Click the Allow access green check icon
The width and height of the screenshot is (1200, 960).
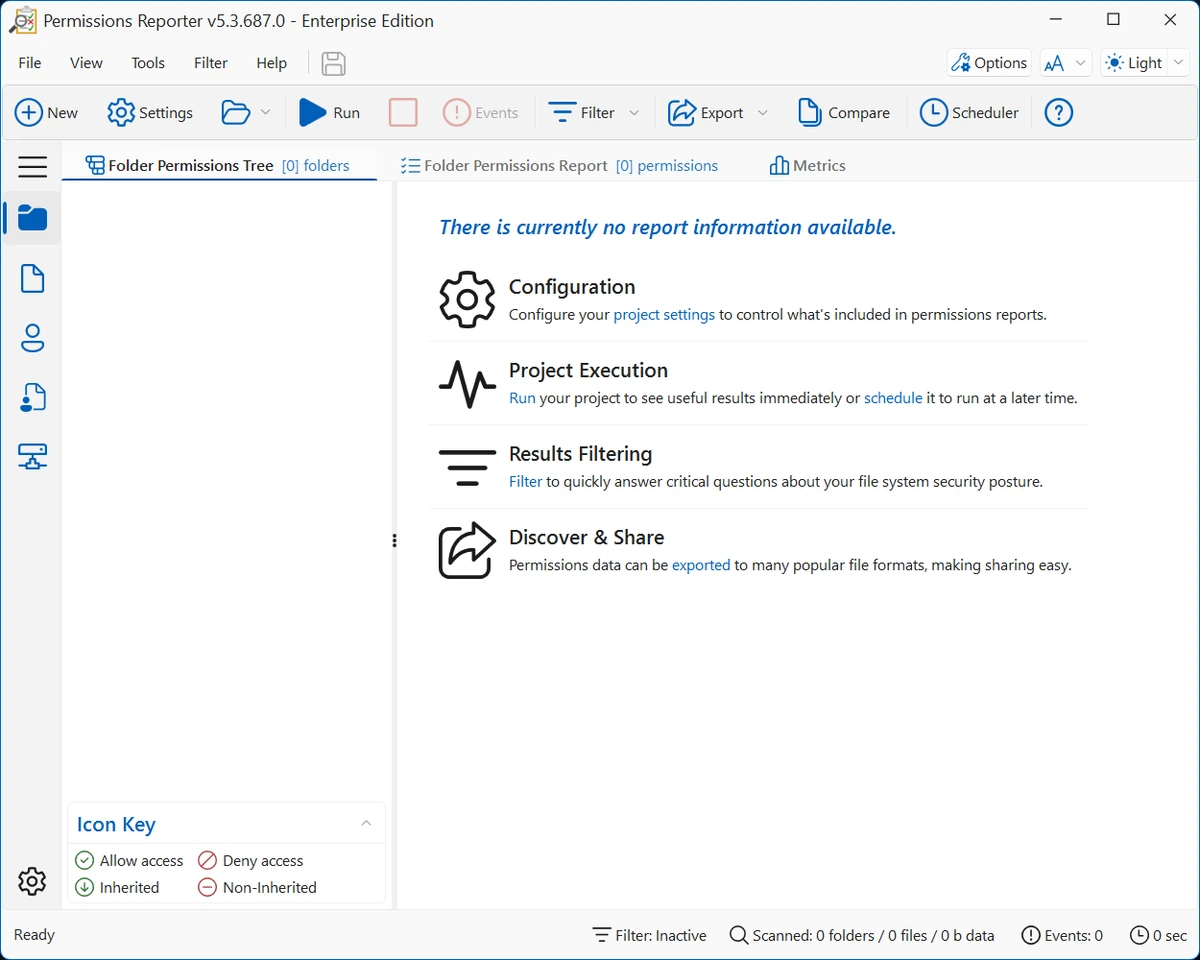pyautogui.click(x=85, y=860)
